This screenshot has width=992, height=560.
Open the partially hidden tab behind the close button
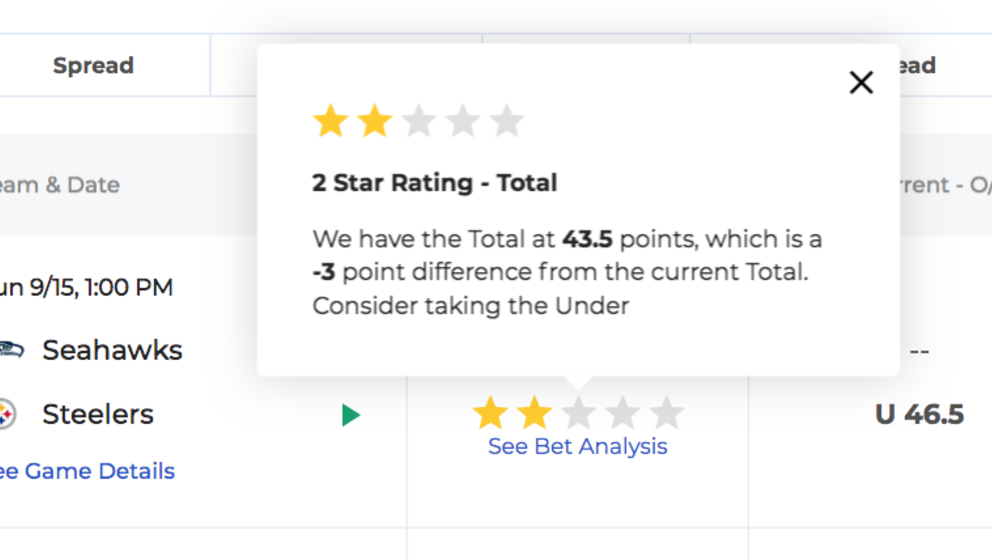(917, 65)
